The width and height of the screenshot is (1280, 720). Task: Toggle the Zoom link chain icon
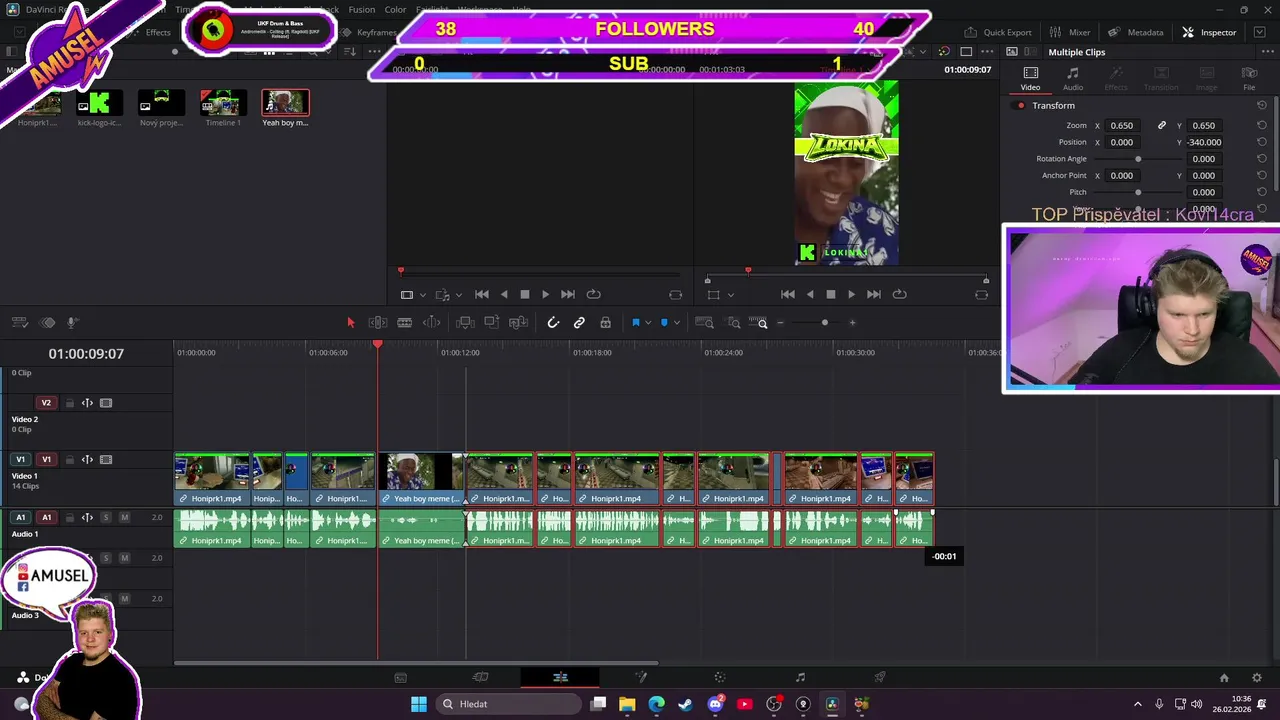coord(1162,125)
